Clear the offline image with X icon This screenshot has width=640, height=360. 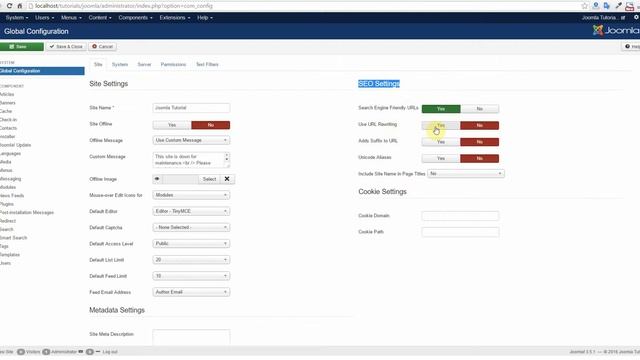click(227, 179)
